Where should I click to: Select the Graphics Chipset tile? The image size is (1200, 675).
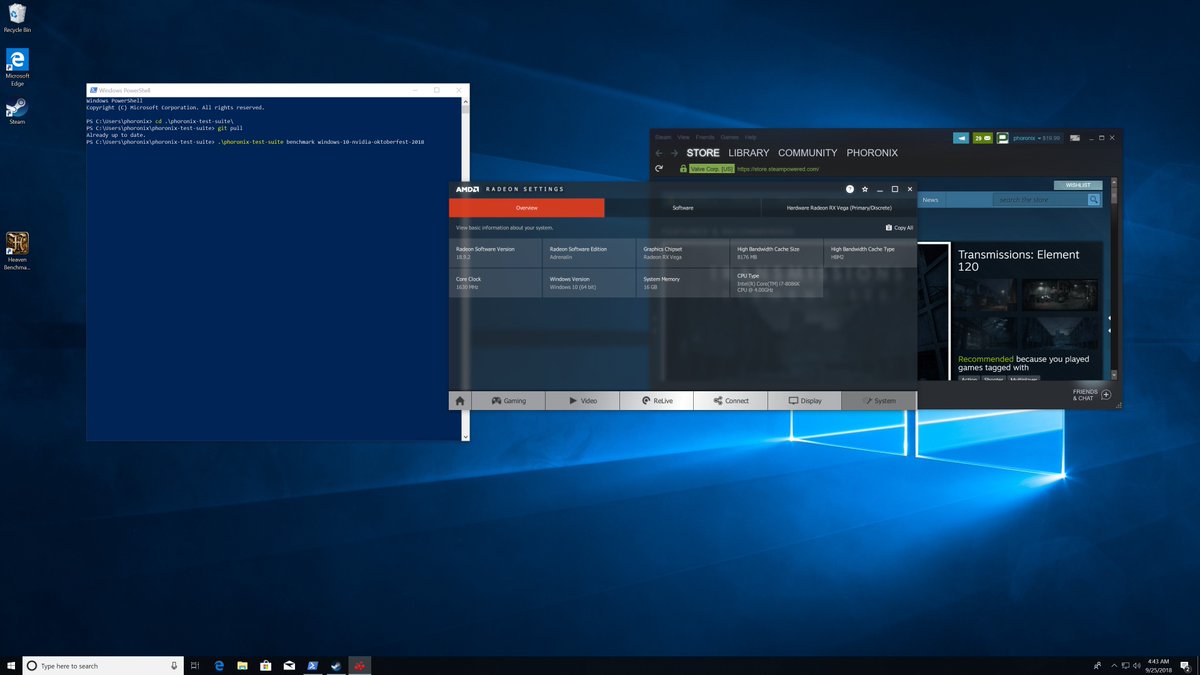tap(682, 253)
